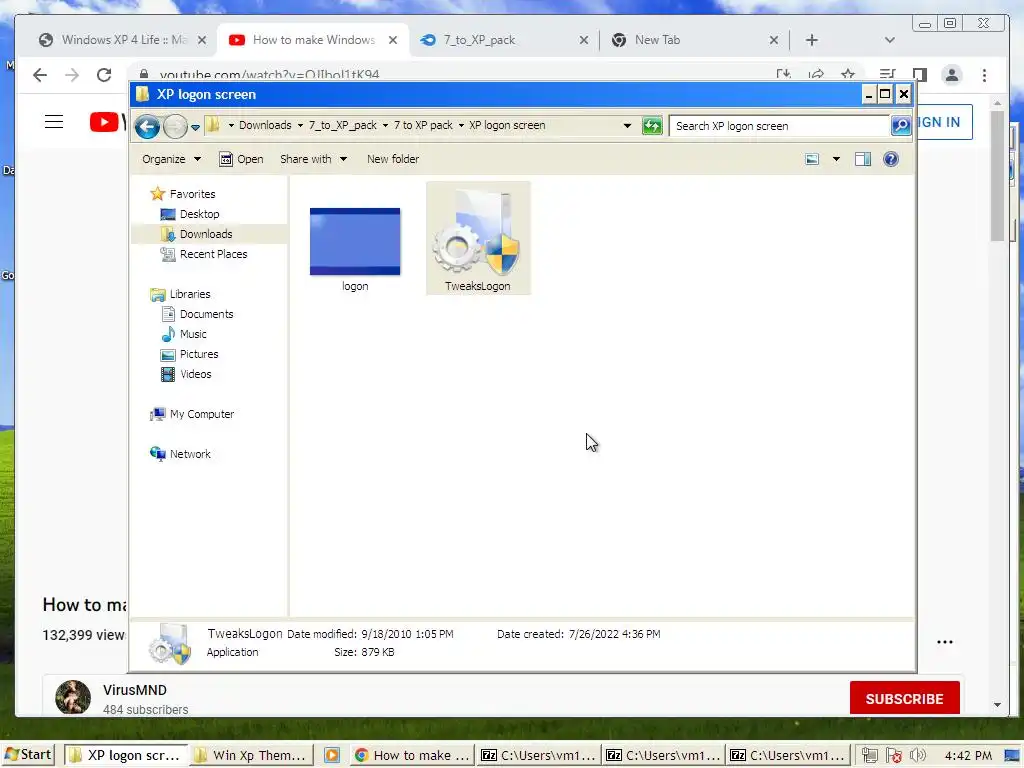Go back in Explorer window
This screenshot has height=768, width=1024.
[148, 126]
